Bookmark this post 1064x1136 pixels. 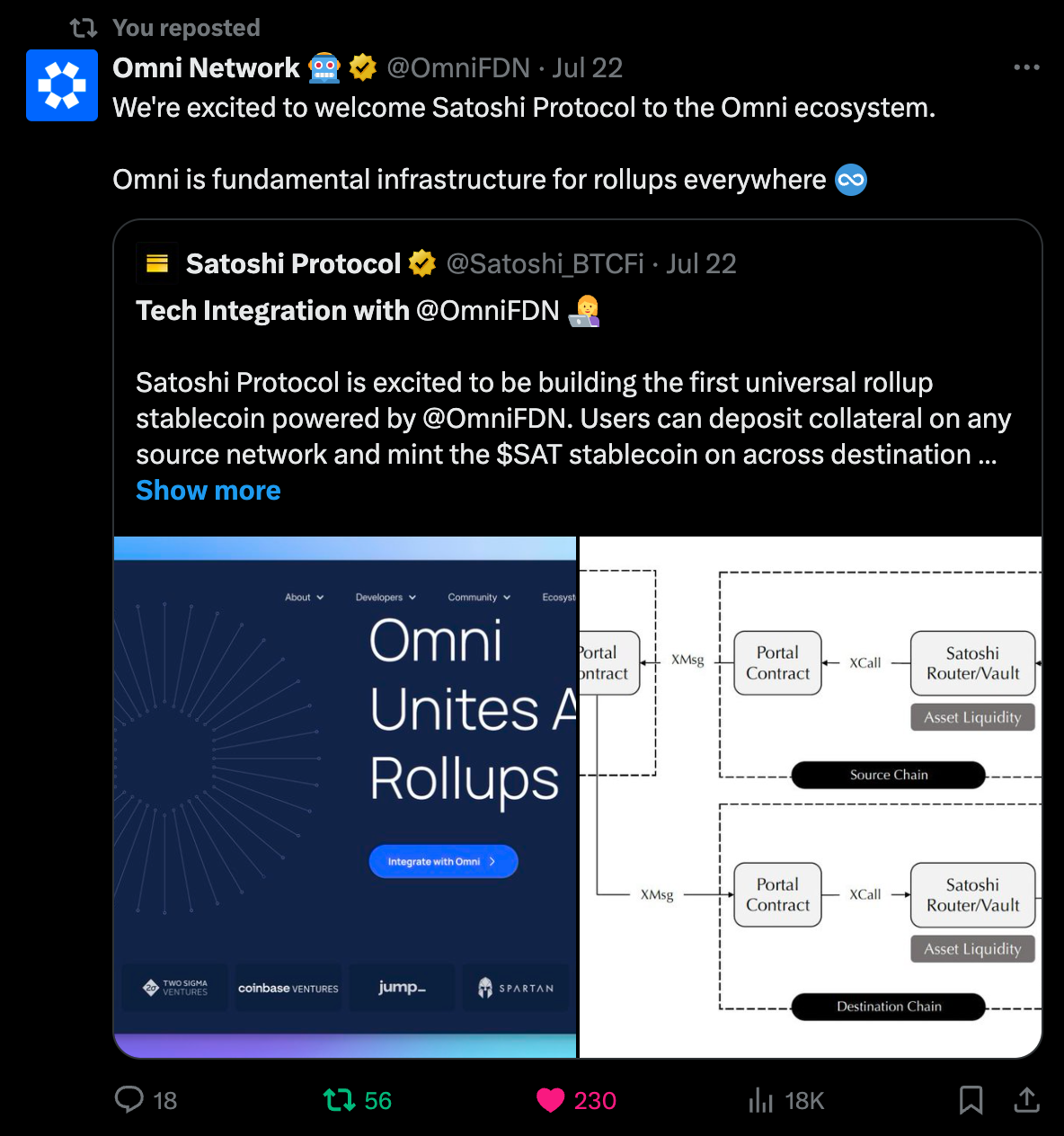(971, 1100)
